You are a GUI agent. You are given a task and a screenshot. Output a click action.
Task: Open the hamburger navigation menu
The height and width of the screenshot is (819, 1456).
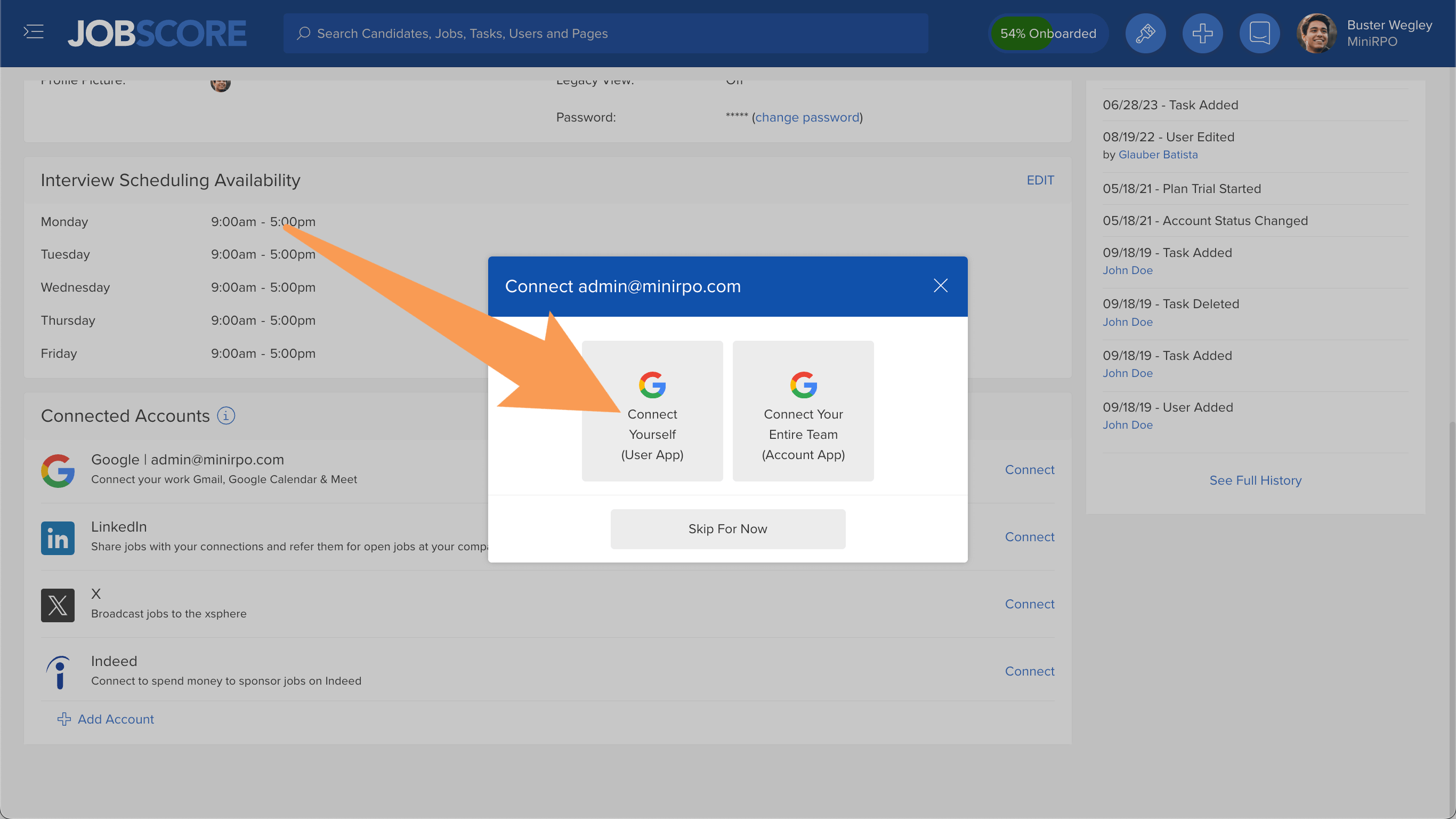click(x=34, y=32)
